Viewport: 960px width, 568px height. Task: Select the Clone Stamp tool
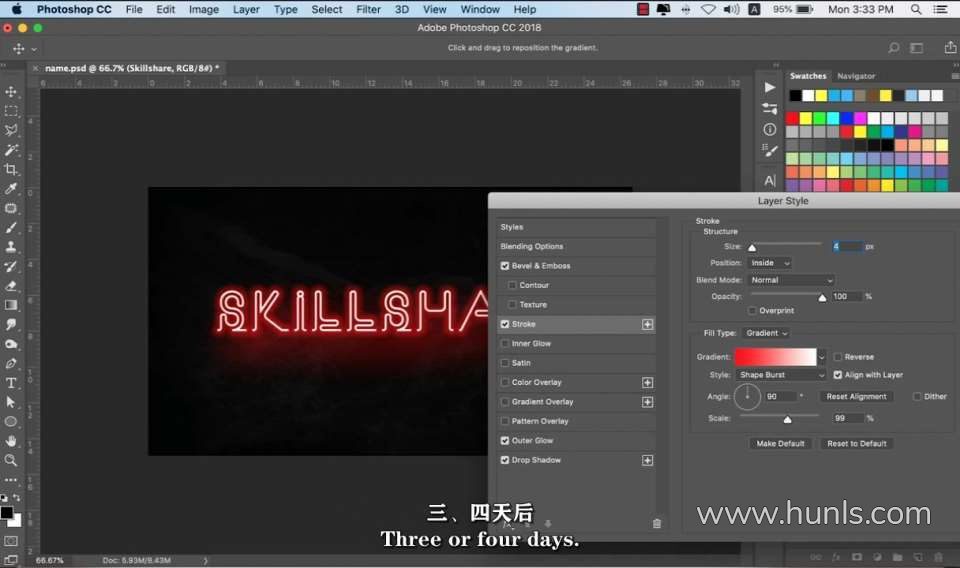[x=11, y=247]
